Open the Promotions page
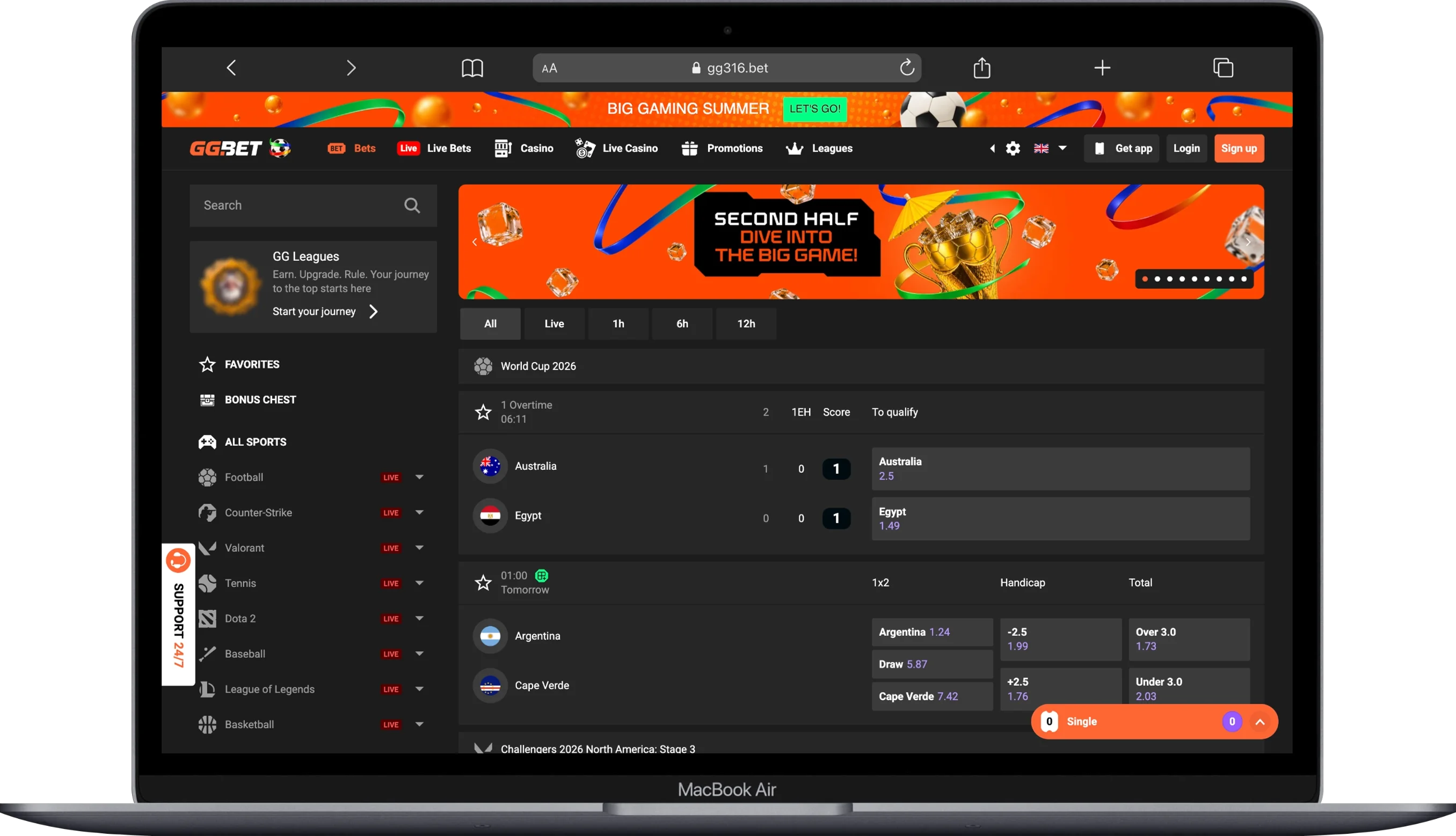This screenshot has height=836, width=1456. (x=722, y=148)
